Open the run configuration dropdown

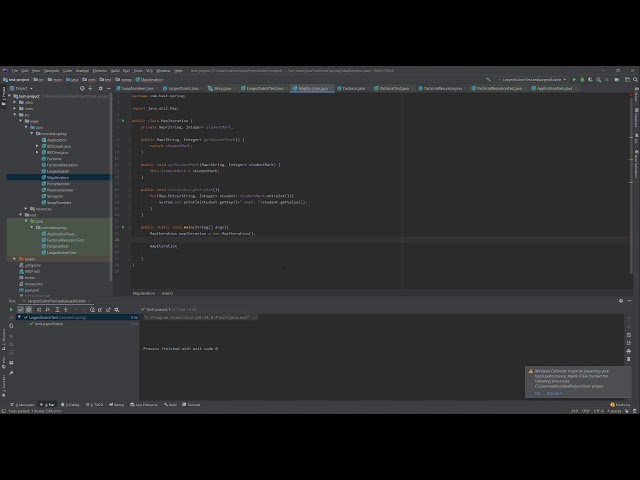pyautogui.click(x=532, y=80)
